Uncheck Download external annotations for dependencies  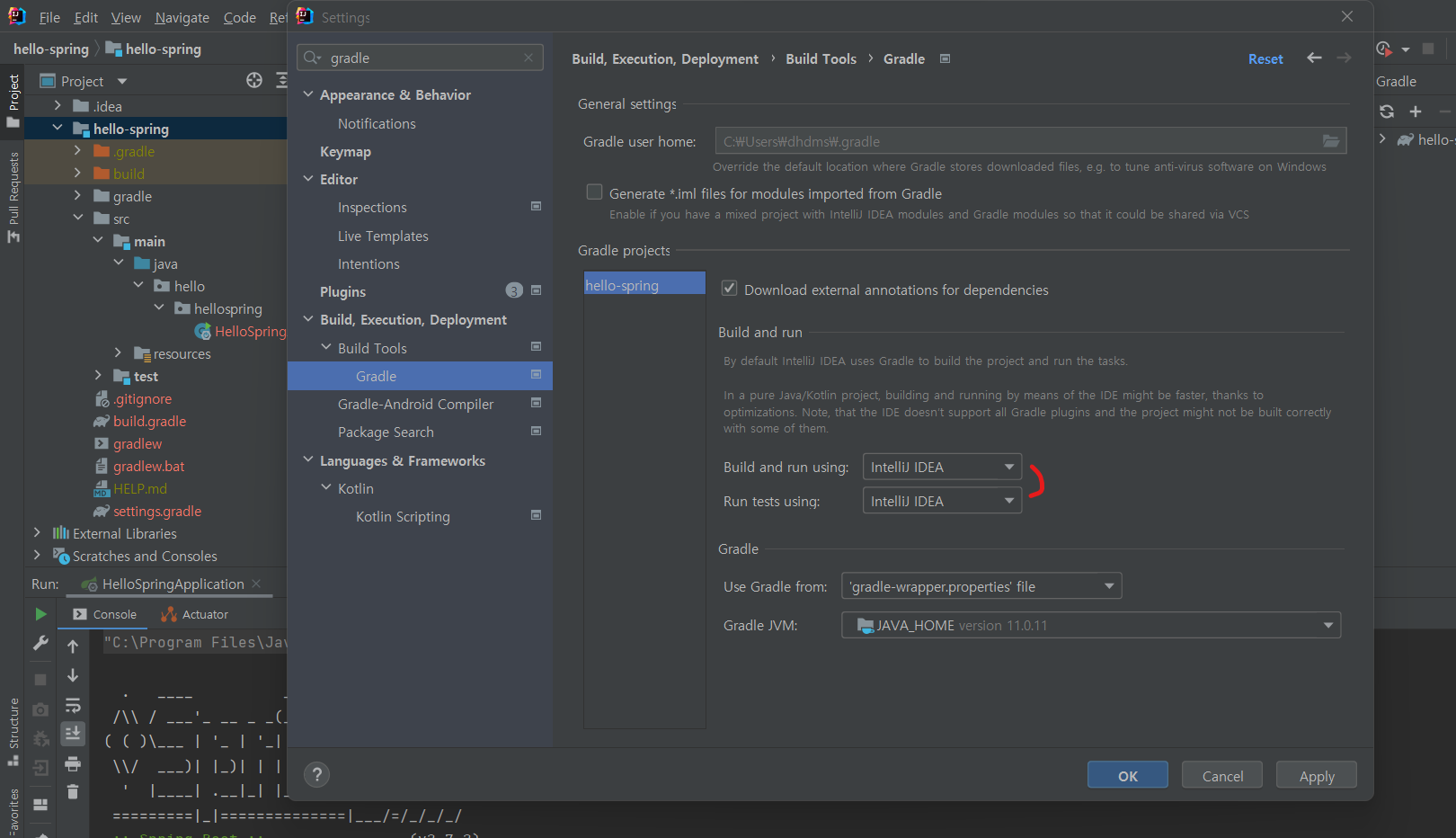[x=730, y=289]
